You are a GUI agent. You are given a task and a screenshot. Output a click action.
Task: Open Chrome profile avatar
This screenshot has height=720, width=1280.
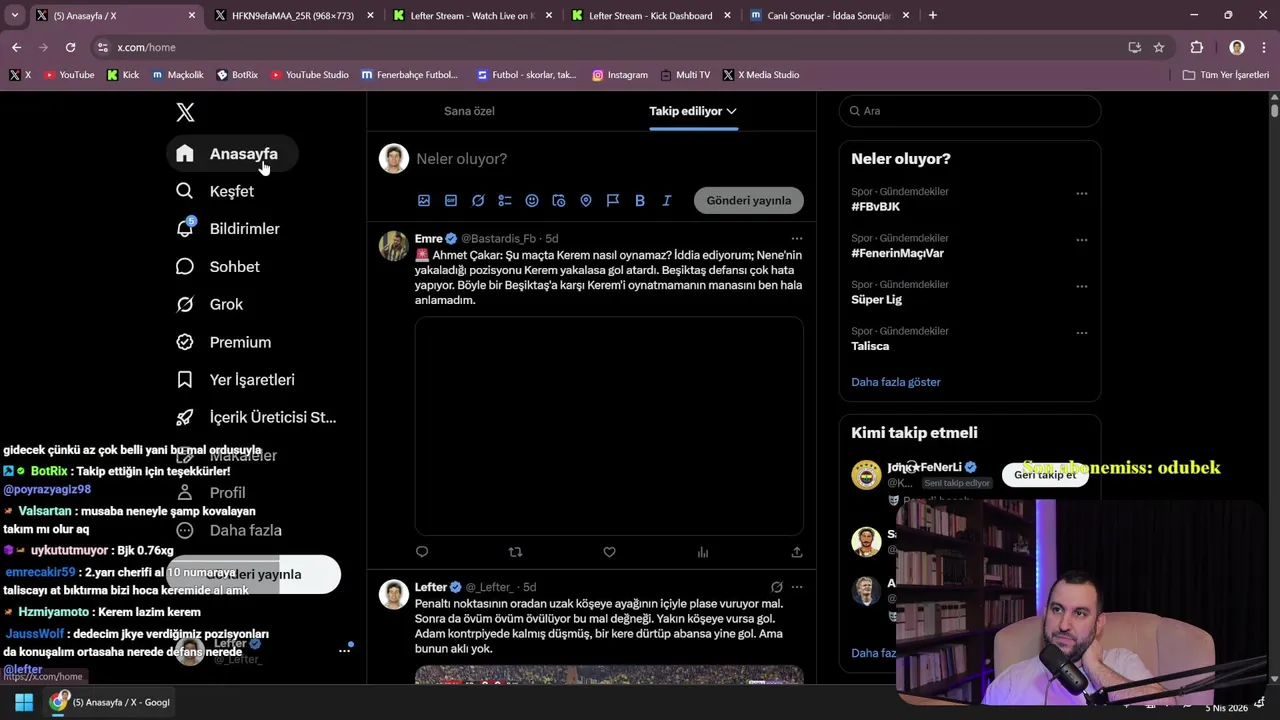click(1237, 47)
